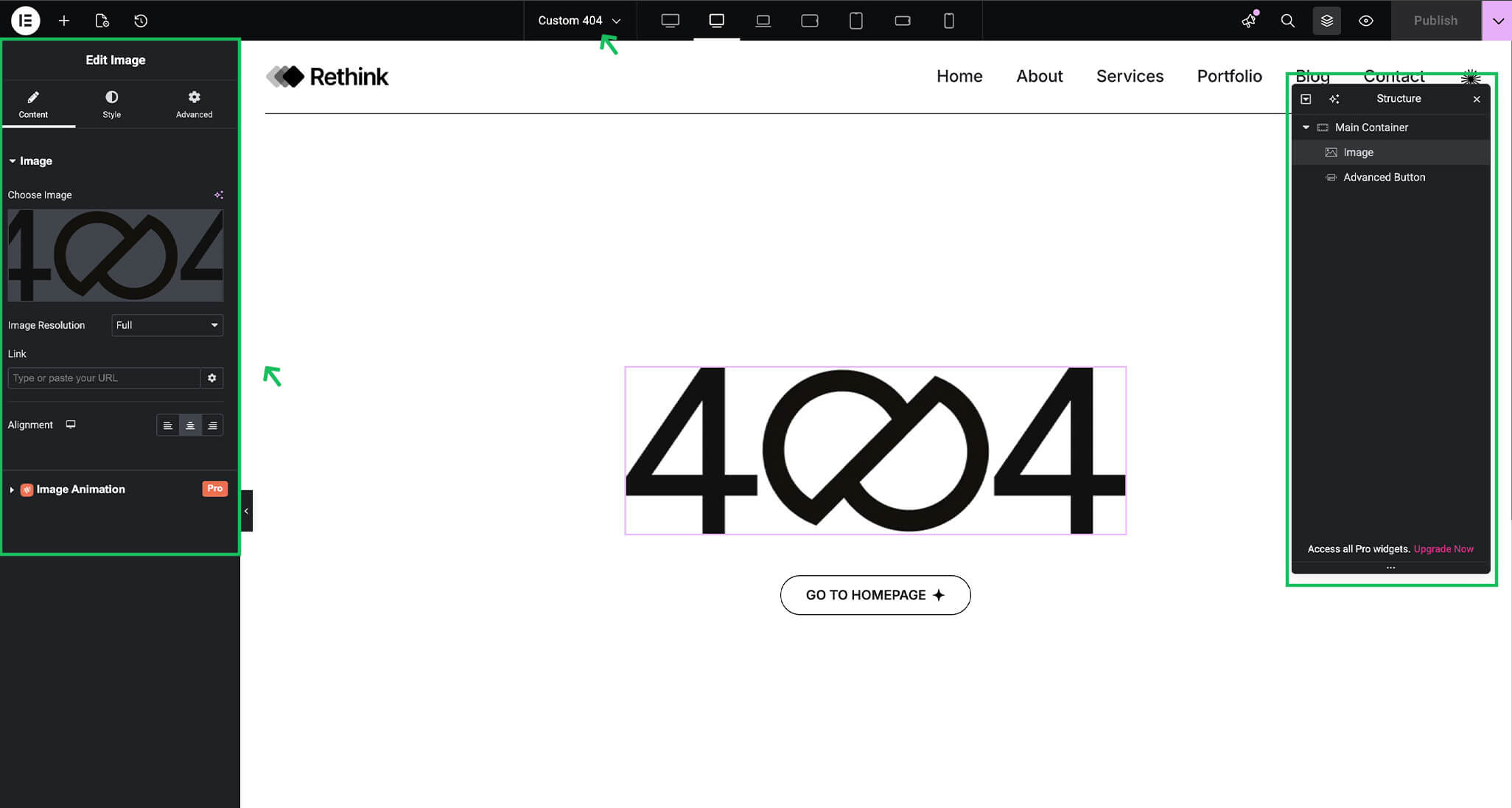Image resolution: width=1512 pixels, height=808 pixels.
Task: Toggle preview changes eye icon
Action: pyautogui.click(x=1365, y=21)
